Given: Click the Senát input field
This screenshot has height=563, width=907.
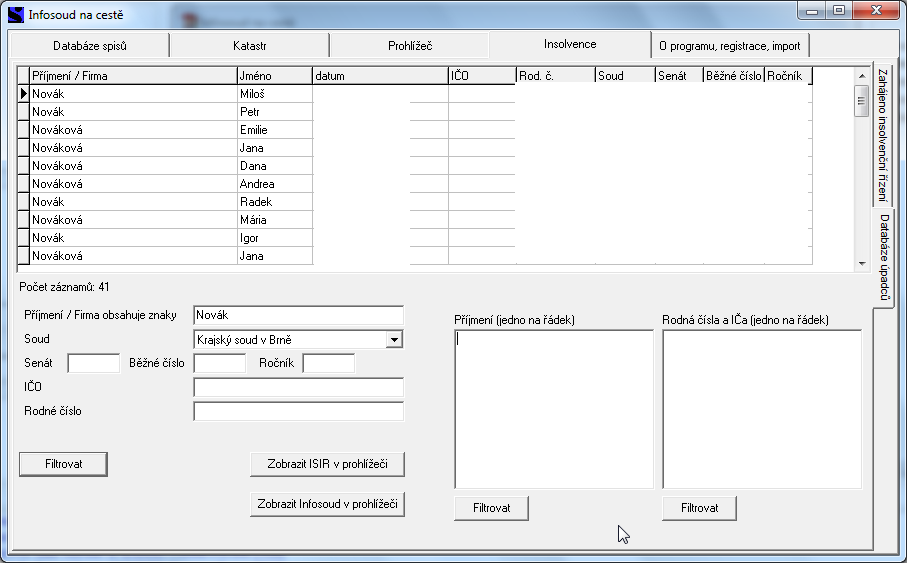Looking at the screenshot, I should [94, 363].
